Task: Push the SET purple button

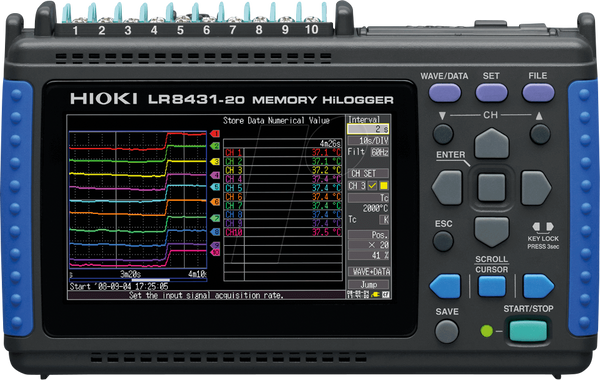Action: [491, 93]
